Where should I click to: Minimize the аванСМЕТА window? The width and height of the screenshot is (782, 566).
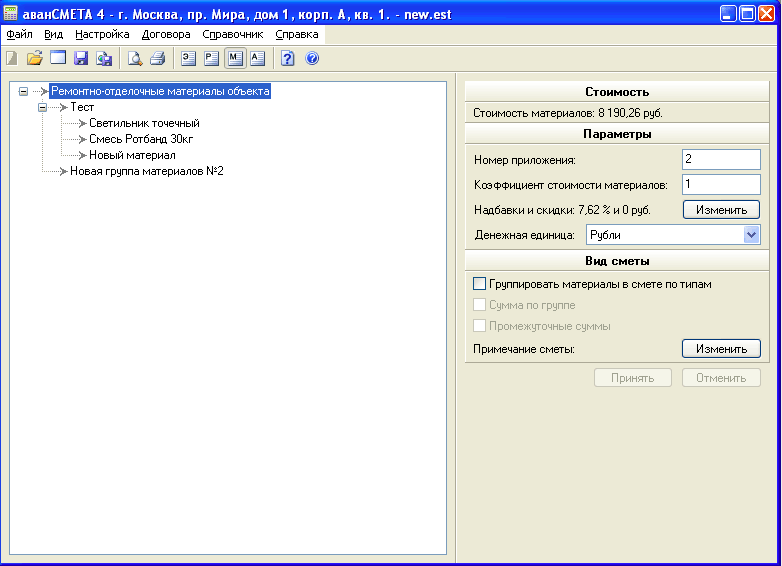(728, 13)
